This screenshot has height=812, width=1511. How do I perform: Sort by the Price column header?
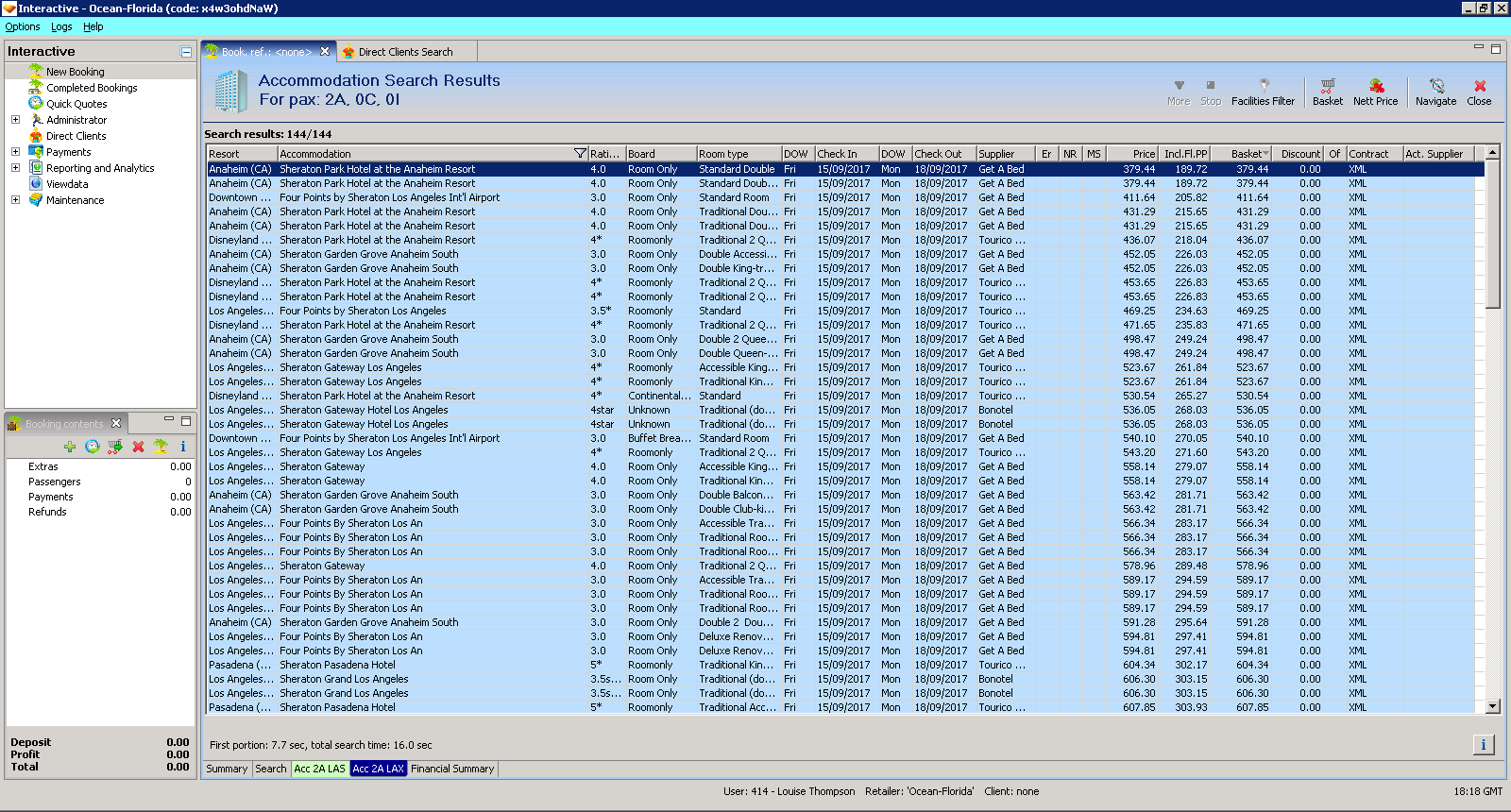coord(1132,153)
